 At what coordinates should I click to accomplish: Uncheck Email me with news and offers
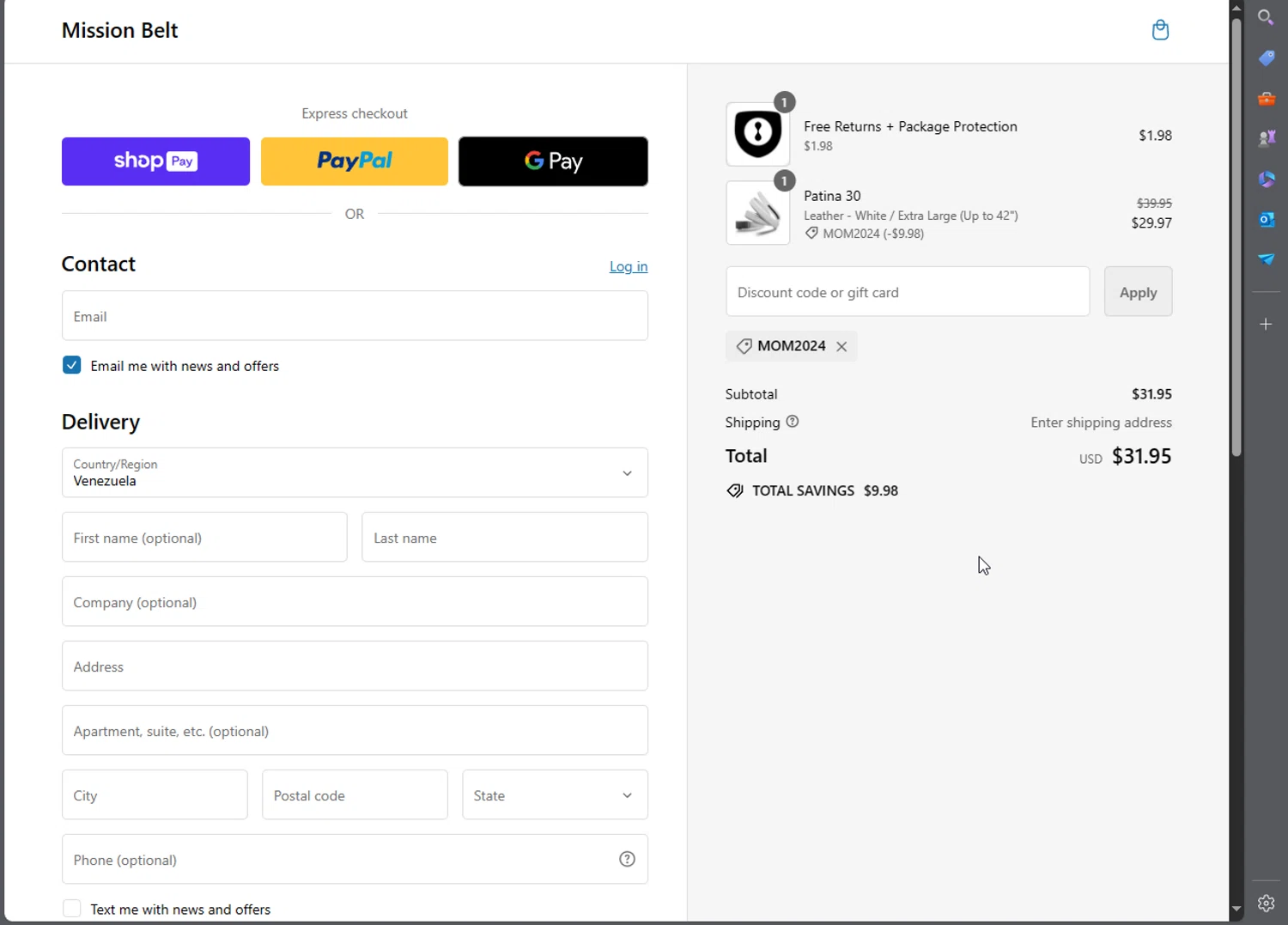click(72, 366)
